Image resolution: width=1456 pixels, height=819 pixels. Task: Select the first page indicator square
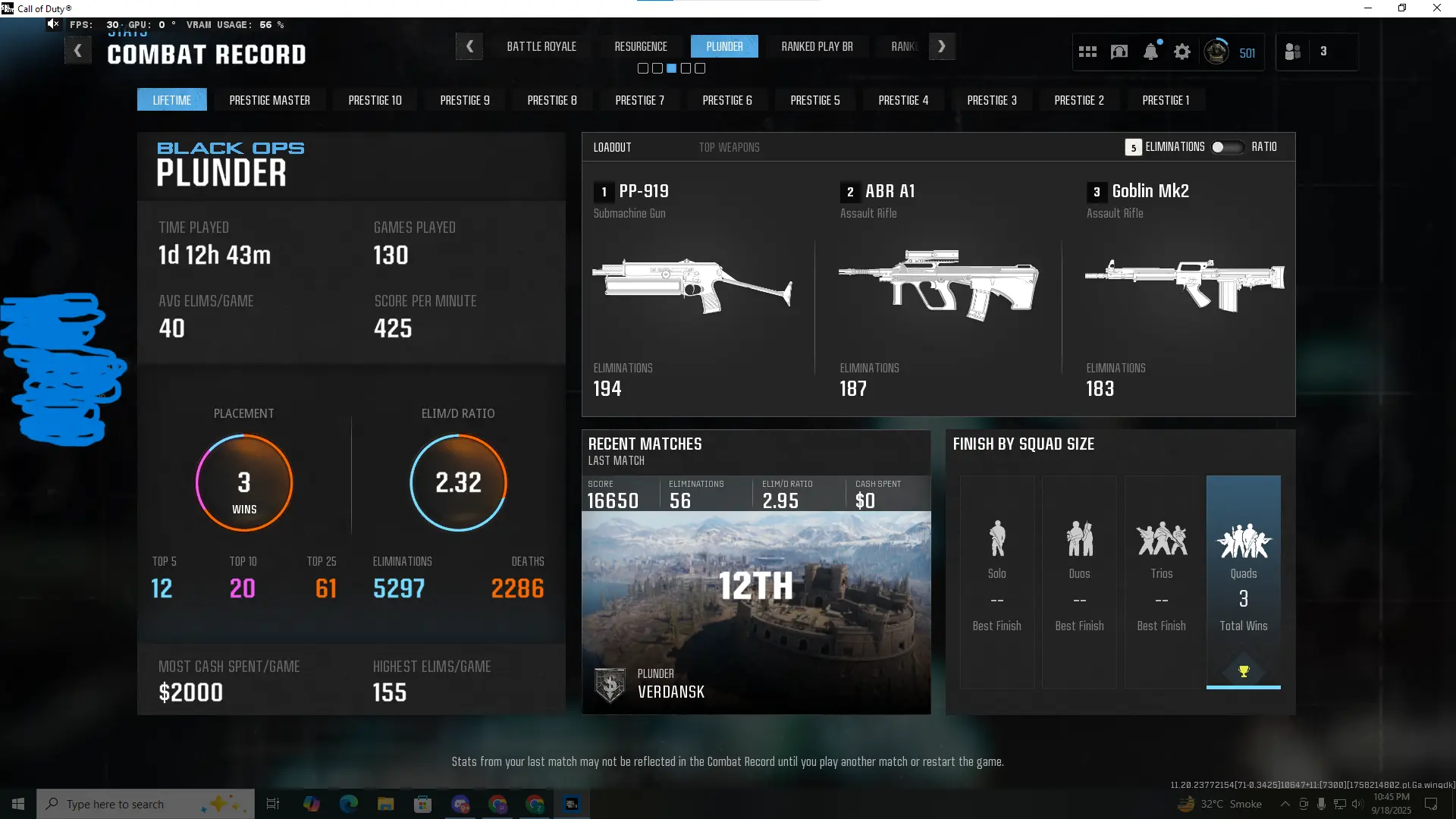[643, 68]
